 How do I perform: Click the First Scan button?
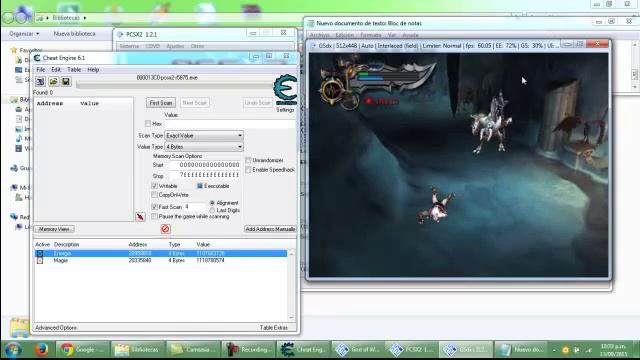(161, 103)
